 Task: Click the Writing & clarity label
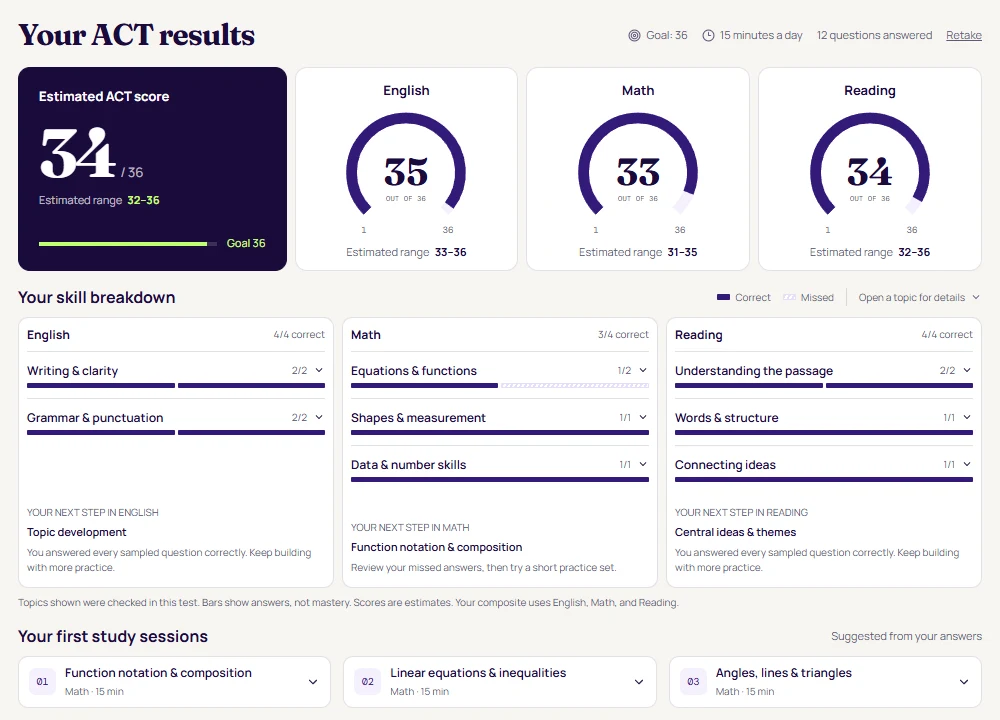pos(72,371)
